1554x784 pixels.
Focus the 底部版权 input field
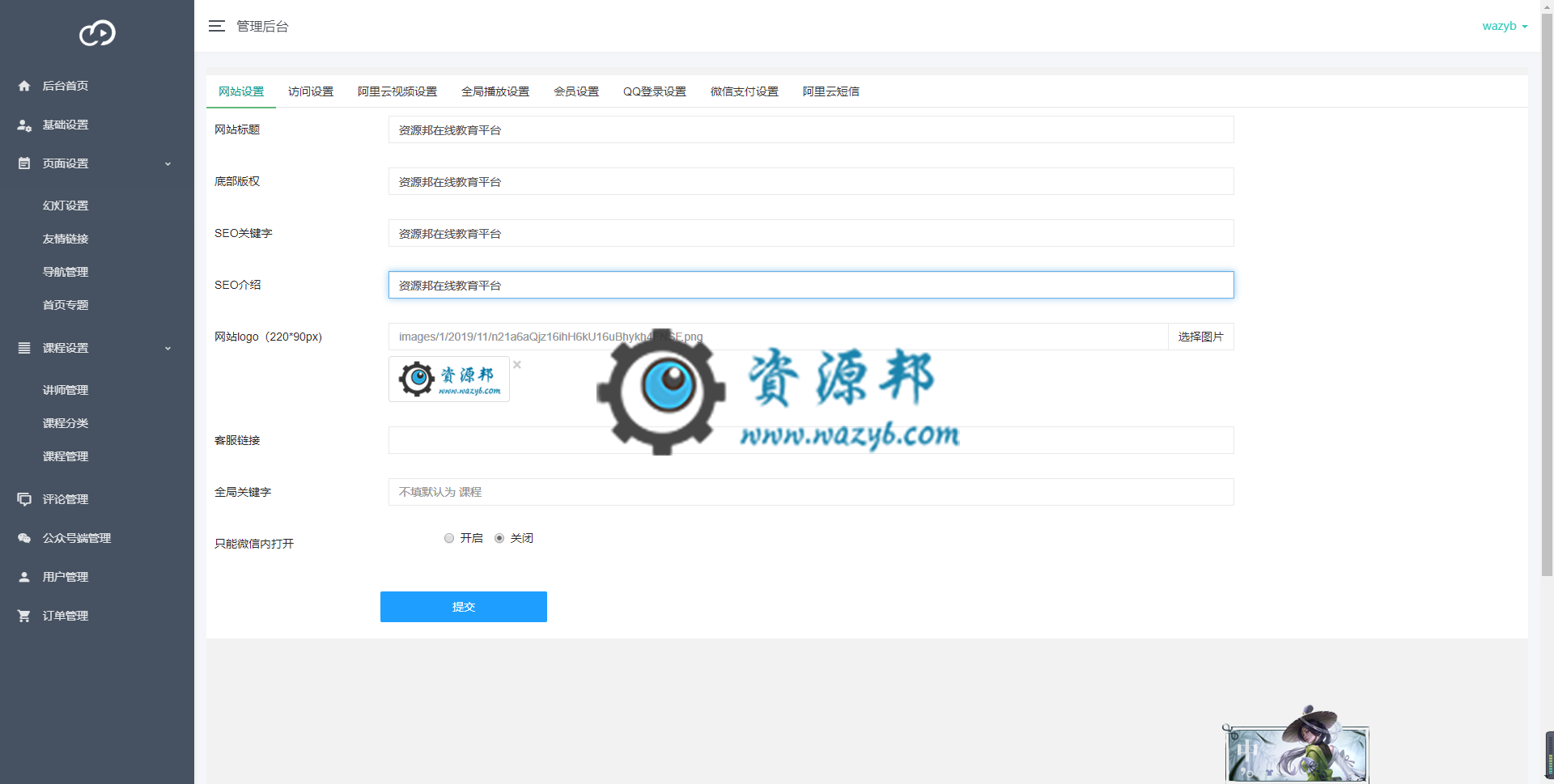(x=811, y=181)
